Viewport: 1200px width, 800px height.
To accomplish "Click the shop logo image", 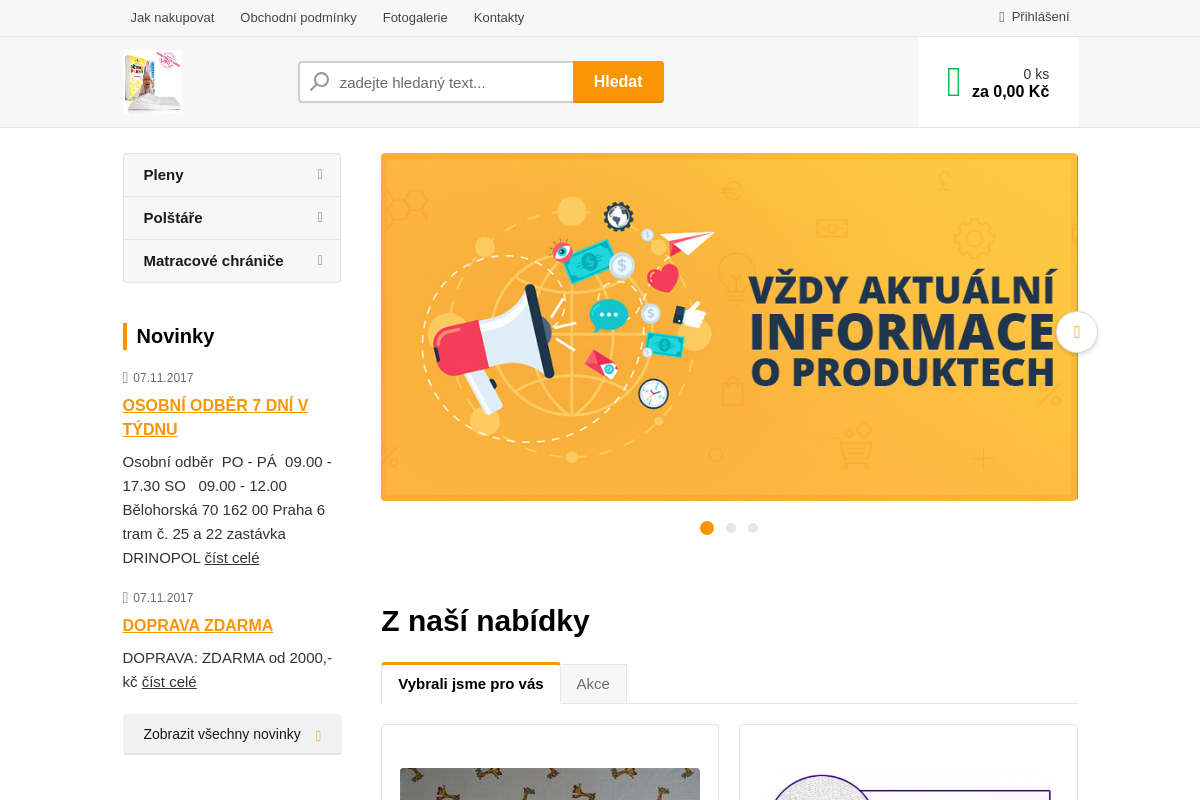I will tap(152, 82).
